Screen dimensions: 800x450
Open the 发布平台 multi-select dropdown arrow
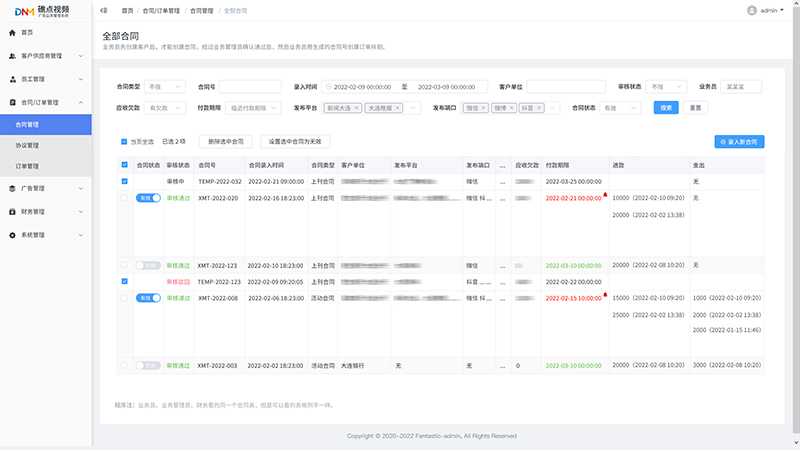413,108
